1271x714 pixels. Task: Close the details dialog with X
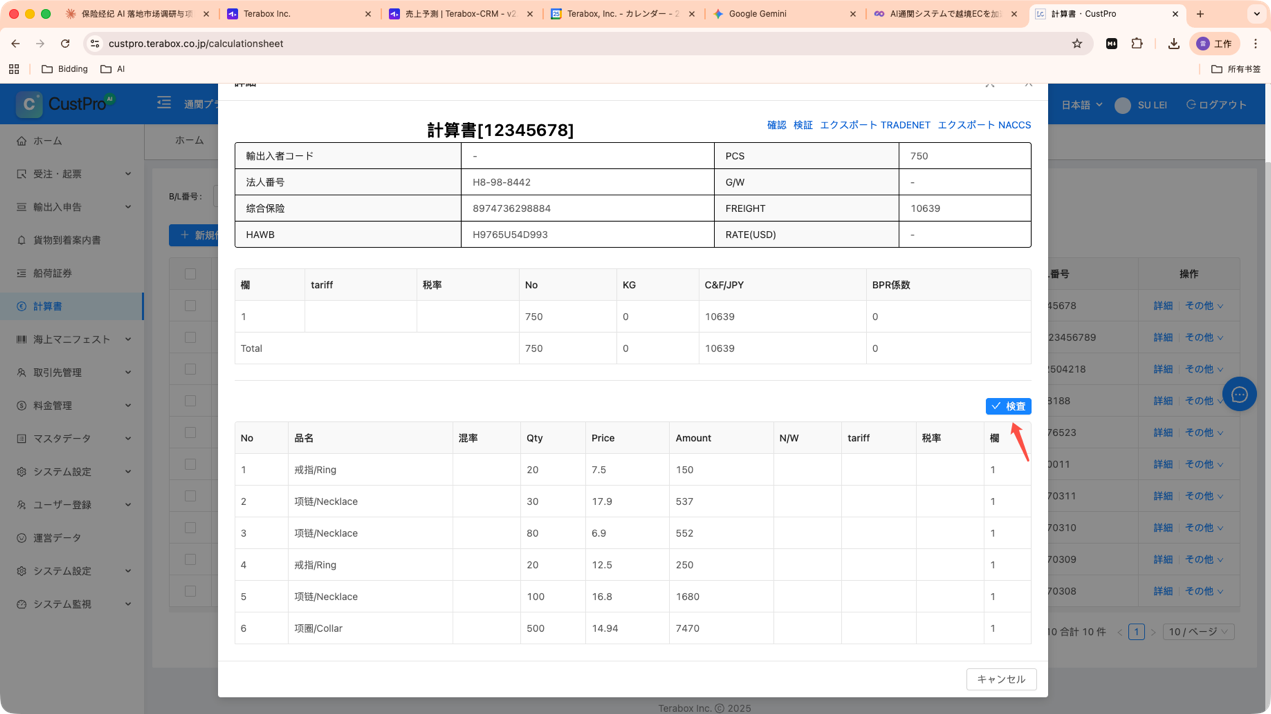tap(1028, 84)
